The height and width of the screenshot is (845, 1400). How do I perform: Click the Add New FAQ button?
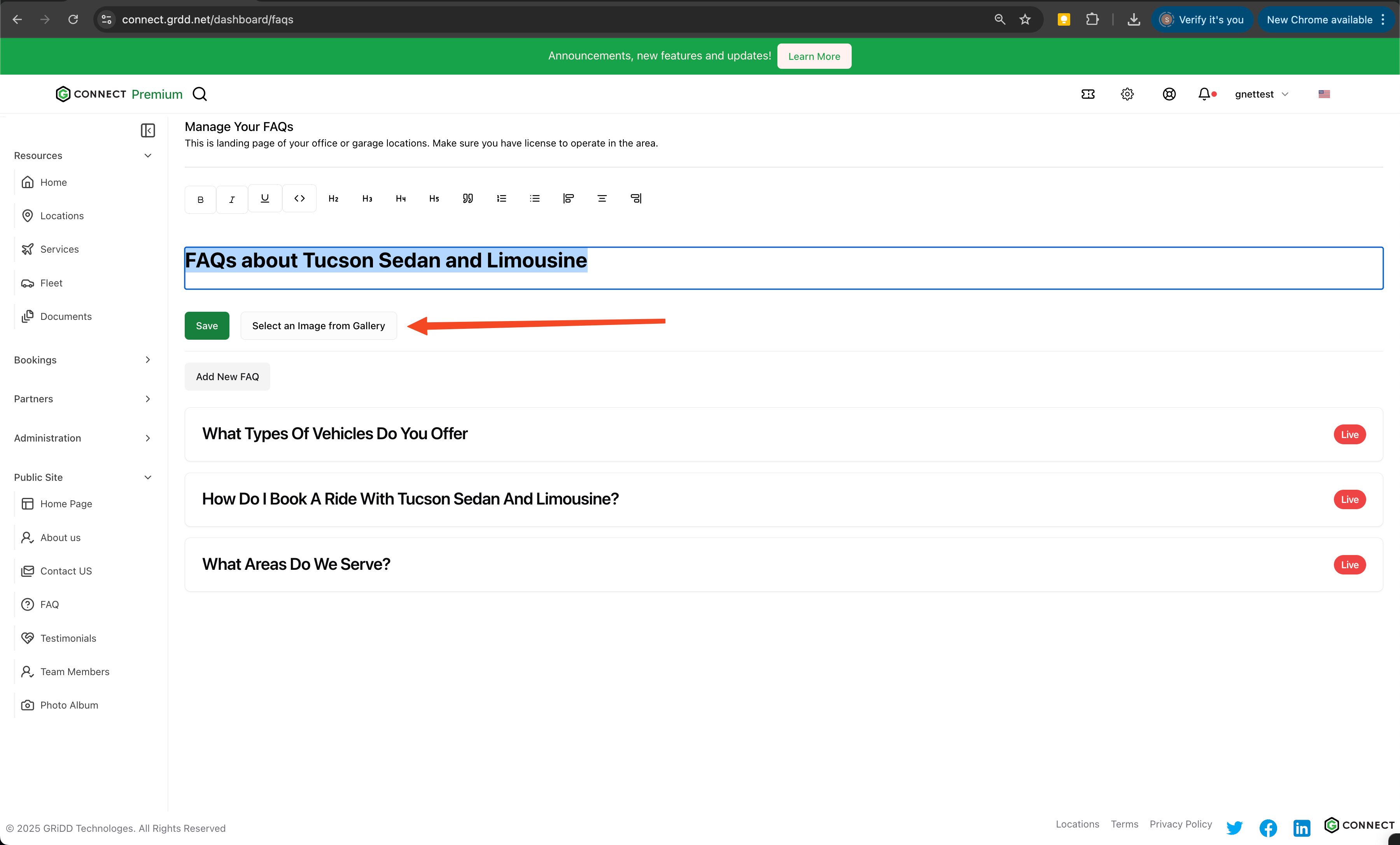pyautogui.click(x=227, y=377)
